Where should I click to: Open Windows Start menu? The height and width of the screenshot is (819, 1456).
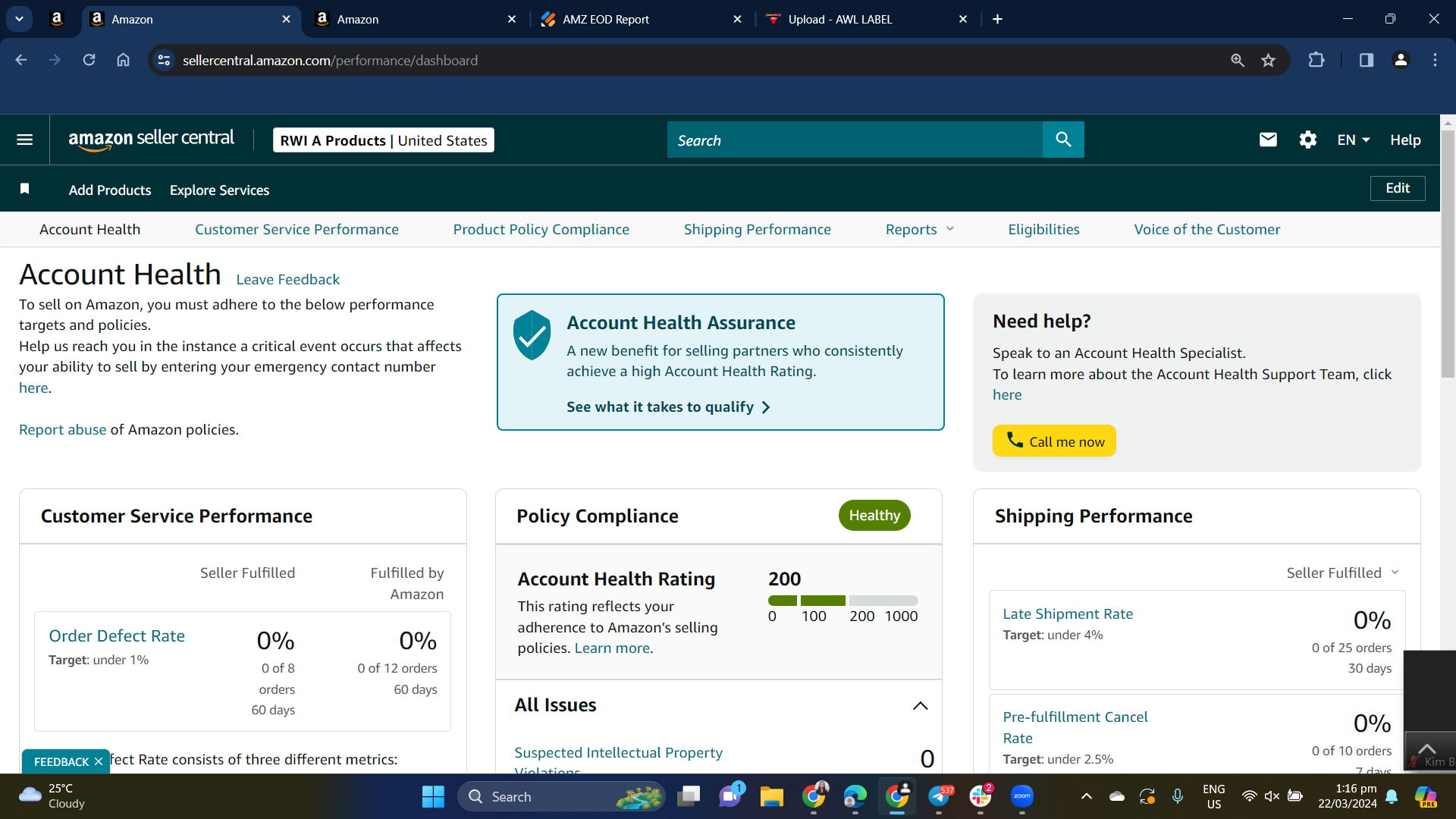pyautogui.click(x=433, y=796)
